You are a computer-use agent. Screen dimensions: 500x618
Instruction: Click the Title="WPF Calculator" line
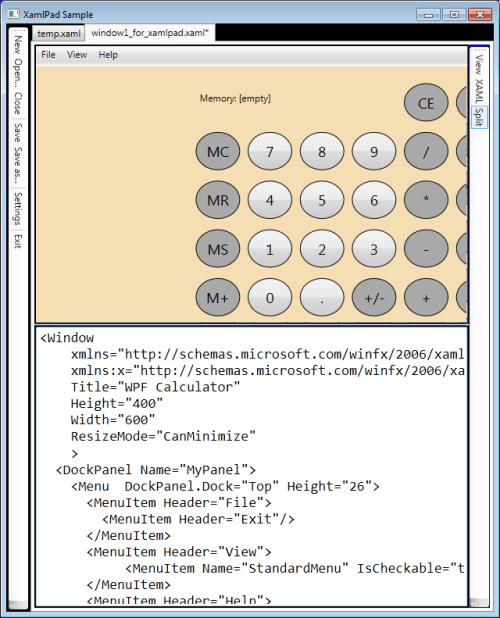click(x=155, y=387)
